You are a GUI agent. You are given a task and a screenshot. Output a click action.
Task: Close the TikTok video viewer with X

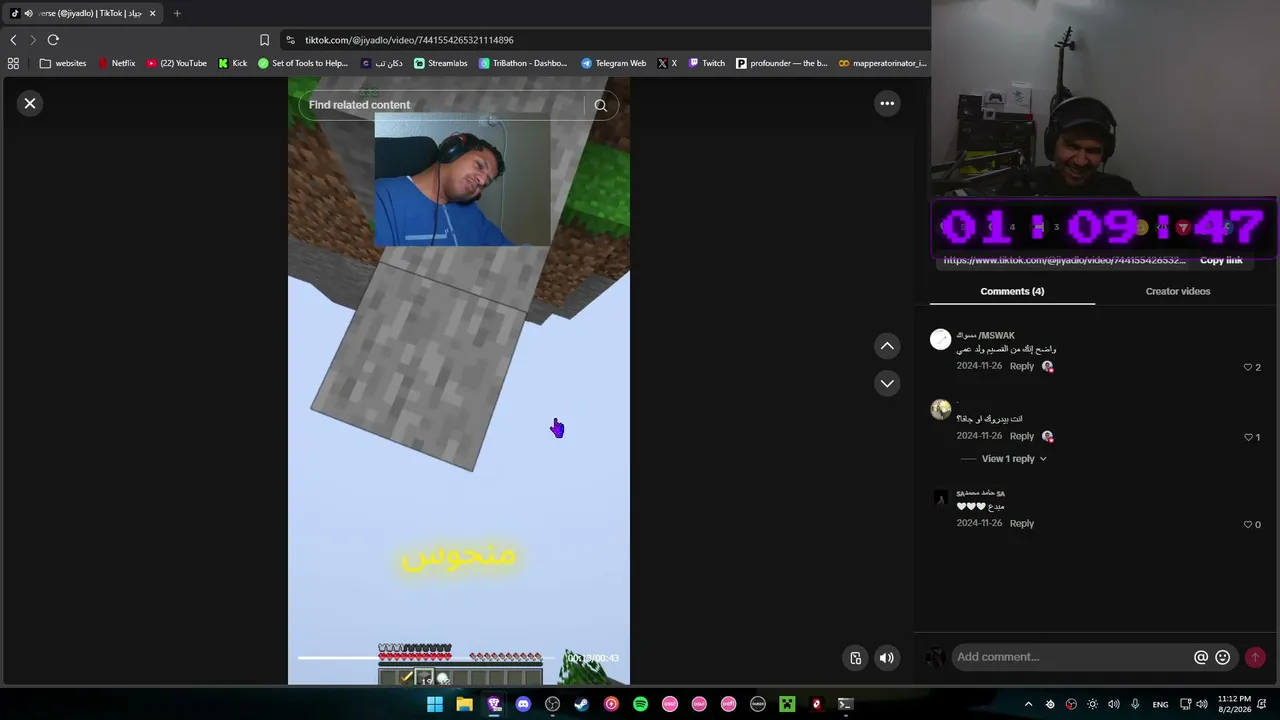click(30, 103)
